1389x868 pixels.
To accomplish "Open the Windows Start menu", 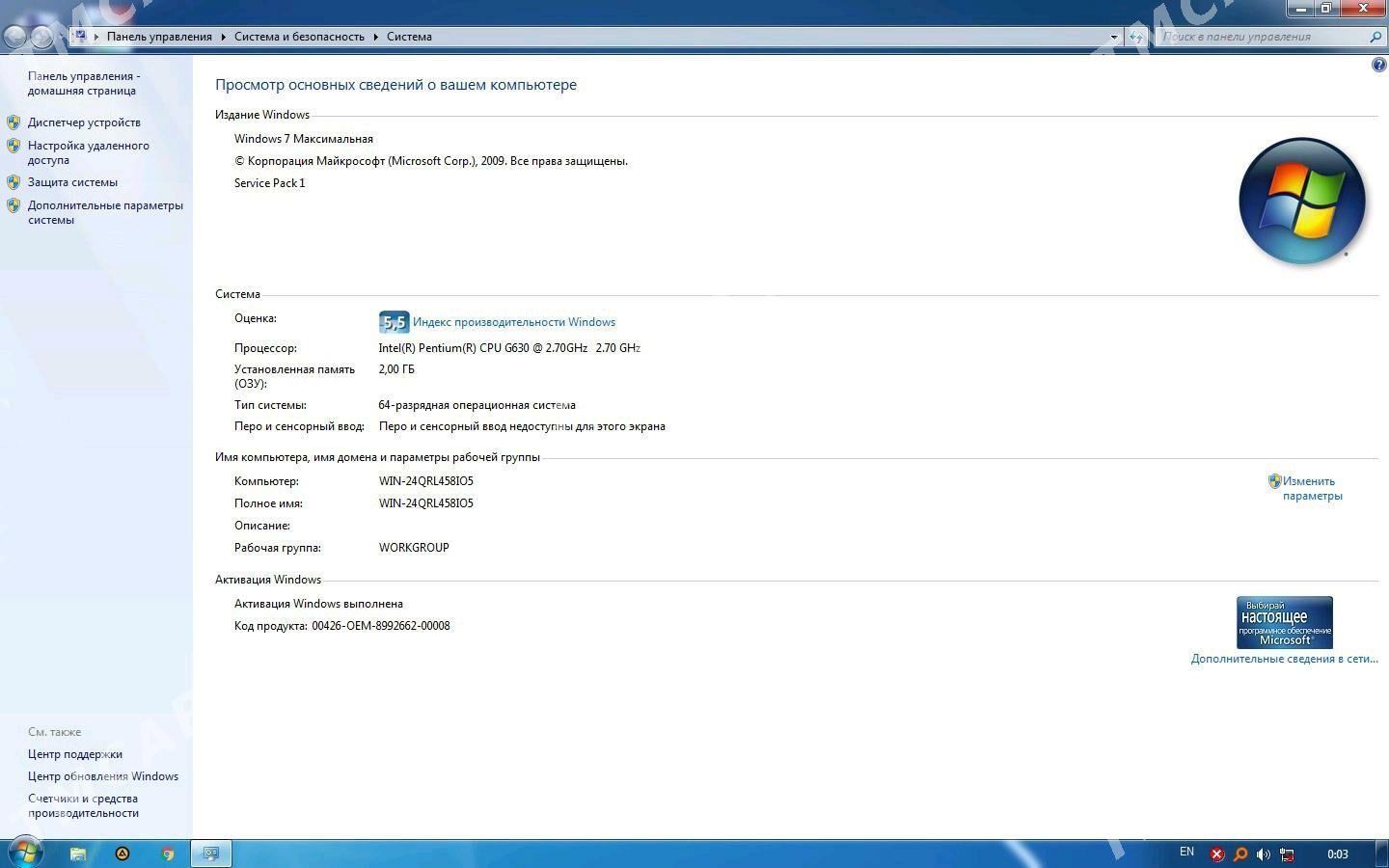I will (24, 853).
